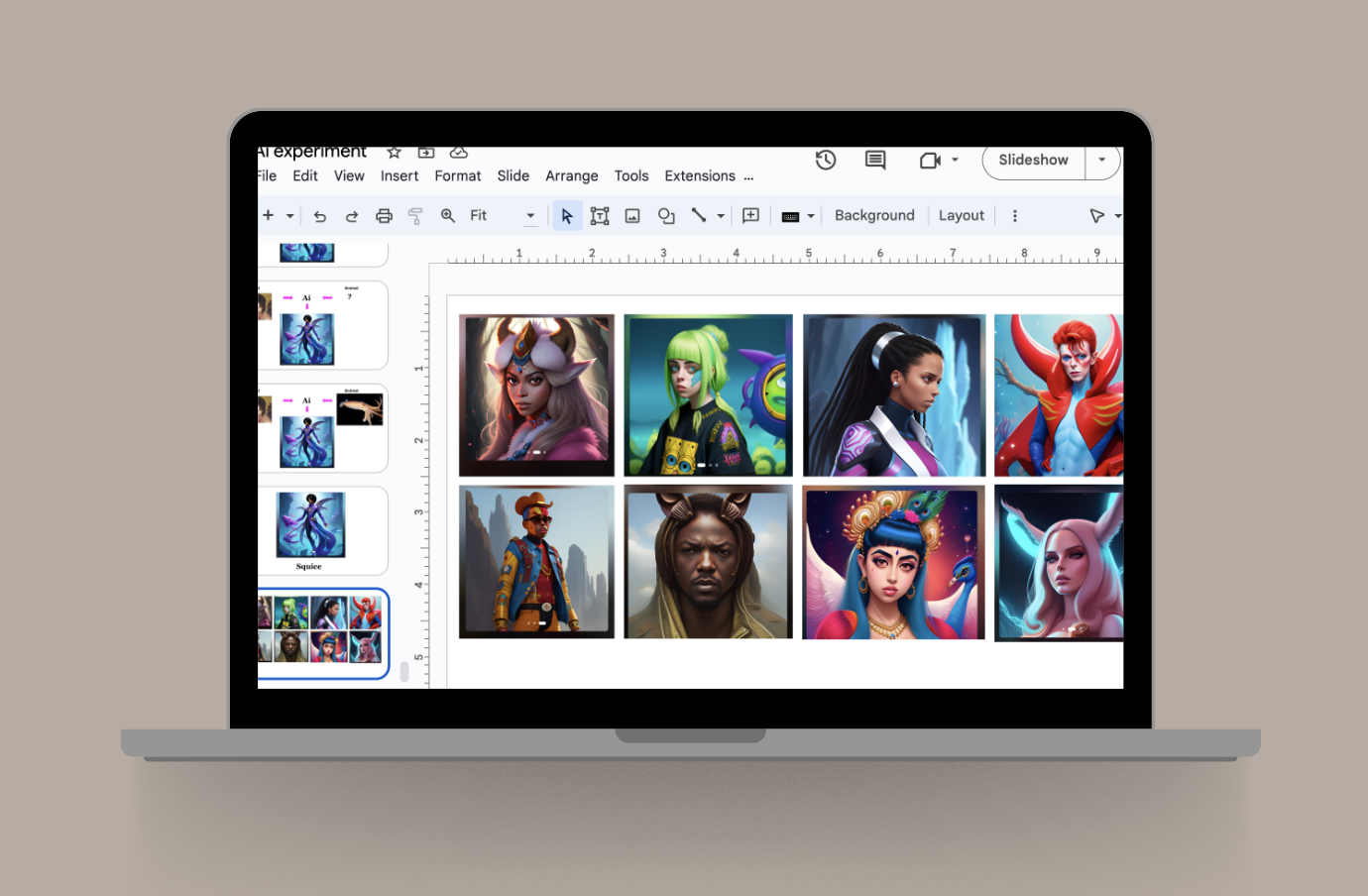The height and width of the screenshot is (896, 1368).
Task: Click the Background button
Action: (874, 215)
